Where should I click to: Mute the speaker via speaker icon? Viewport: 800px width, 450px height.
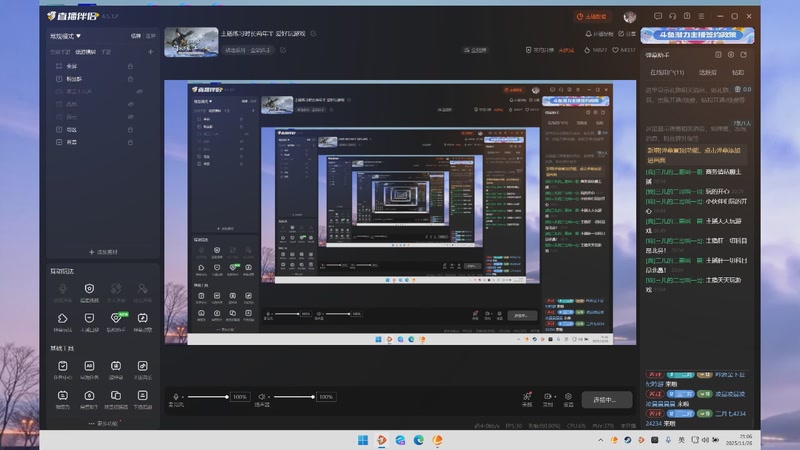(262, 396)
